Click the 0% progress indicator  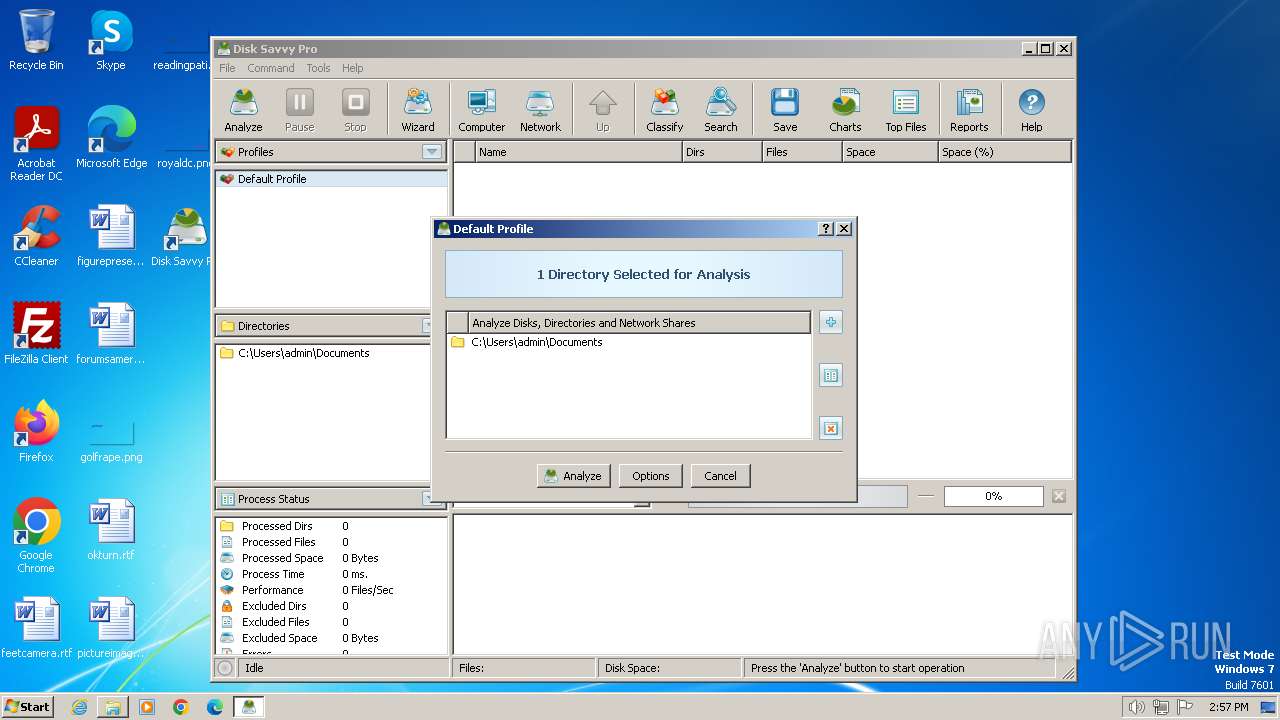click(993, 496)
